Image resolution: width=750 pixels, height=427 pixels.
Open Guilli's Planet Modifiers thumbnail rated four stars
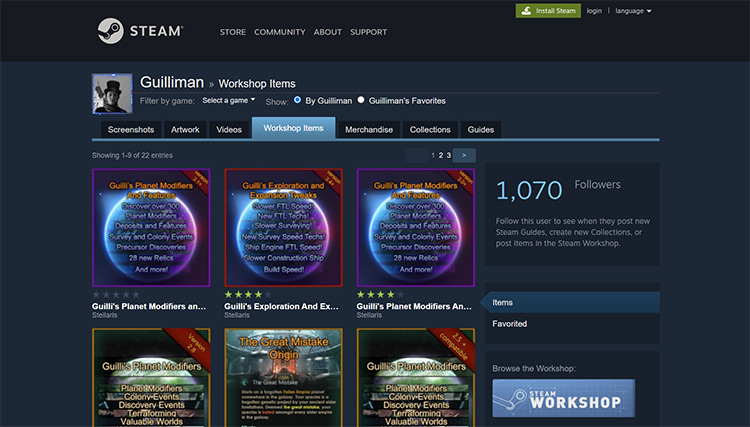tap(416, 228)
